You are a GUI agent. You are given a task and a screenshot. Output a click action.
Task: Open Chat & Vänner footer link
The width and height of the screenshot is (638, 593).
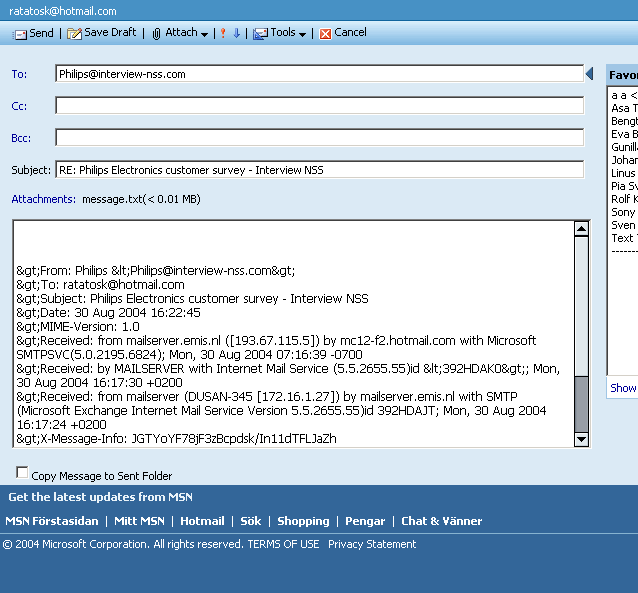point(441,521)
